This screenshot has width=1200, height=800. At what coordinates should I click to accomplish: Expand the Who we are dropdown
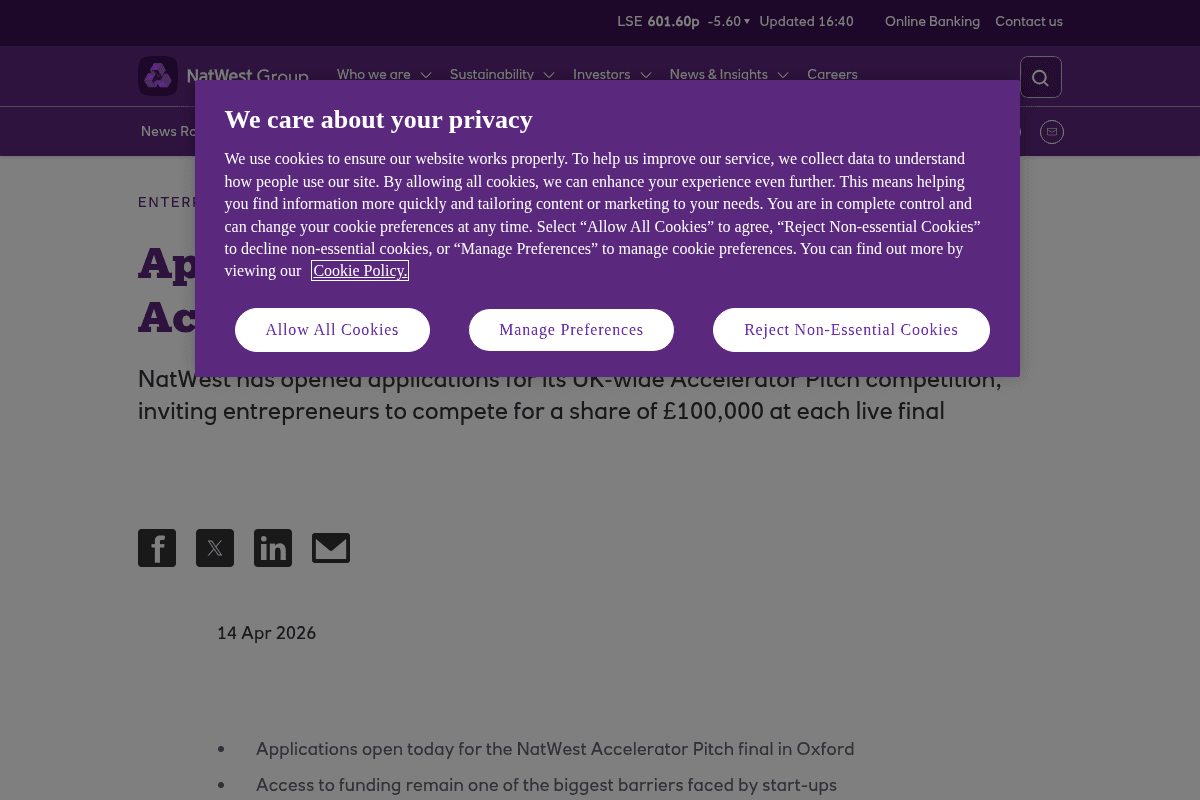coord(426,75)
